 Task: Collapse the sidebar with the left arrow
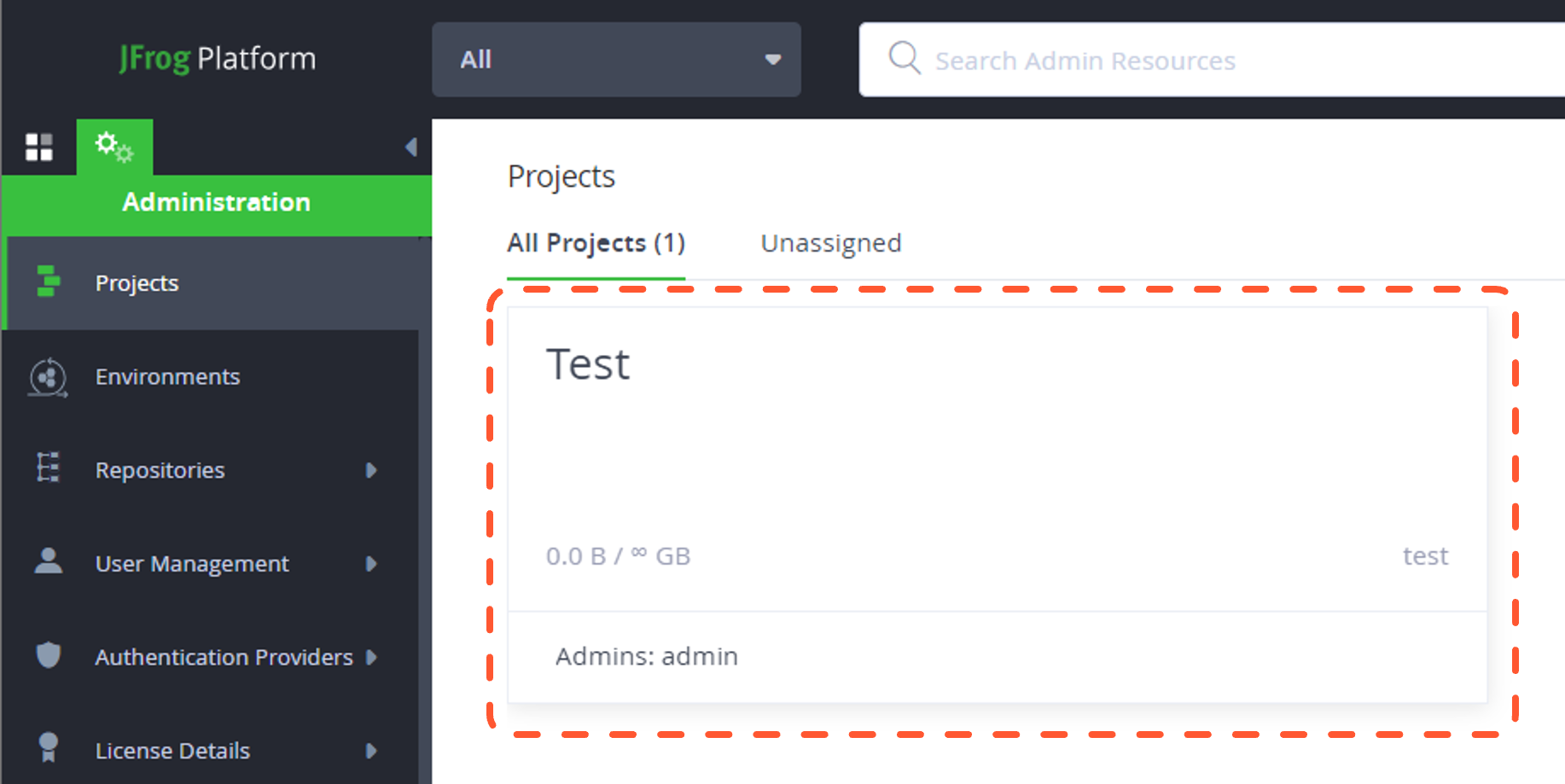[410, 147]
